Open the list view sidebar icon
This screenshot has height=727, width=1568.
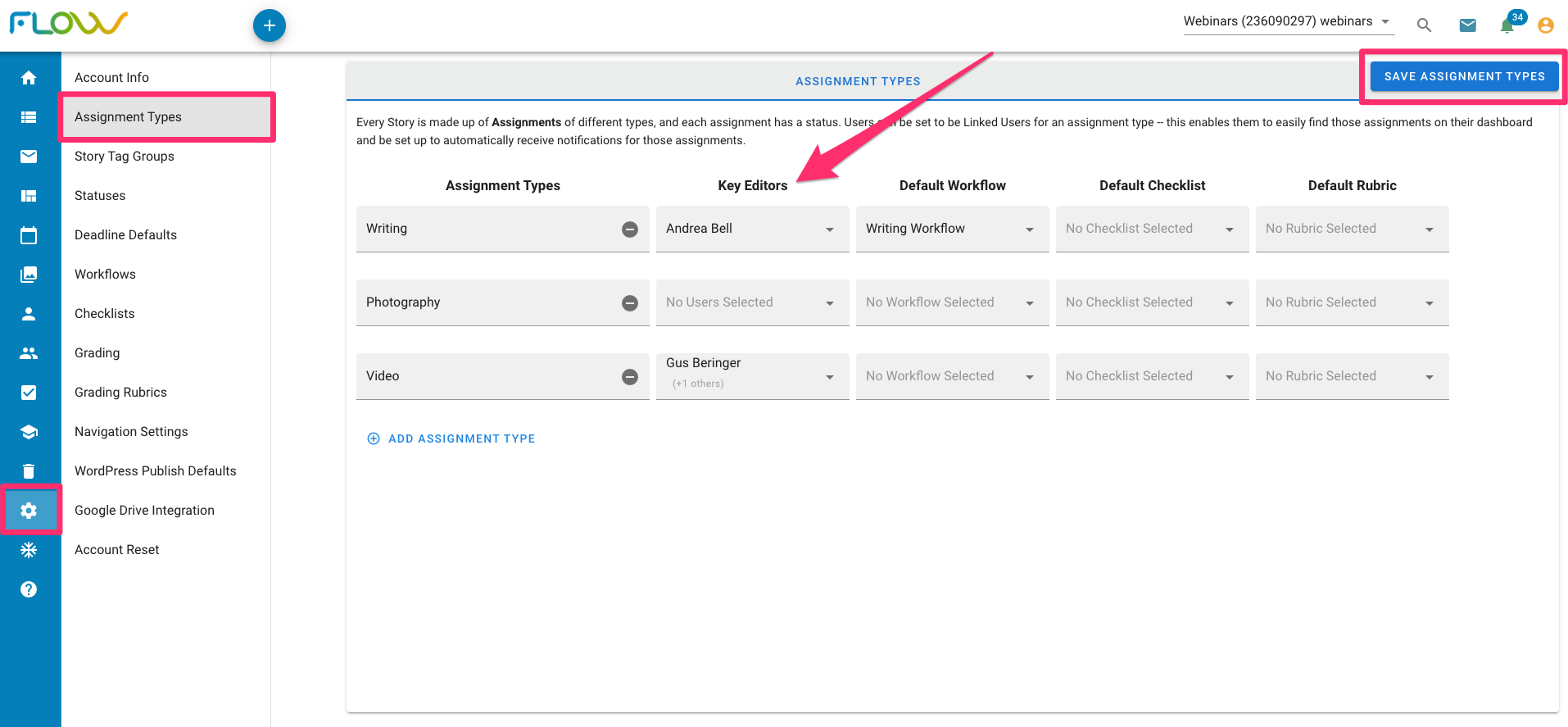tap(29, 117)
